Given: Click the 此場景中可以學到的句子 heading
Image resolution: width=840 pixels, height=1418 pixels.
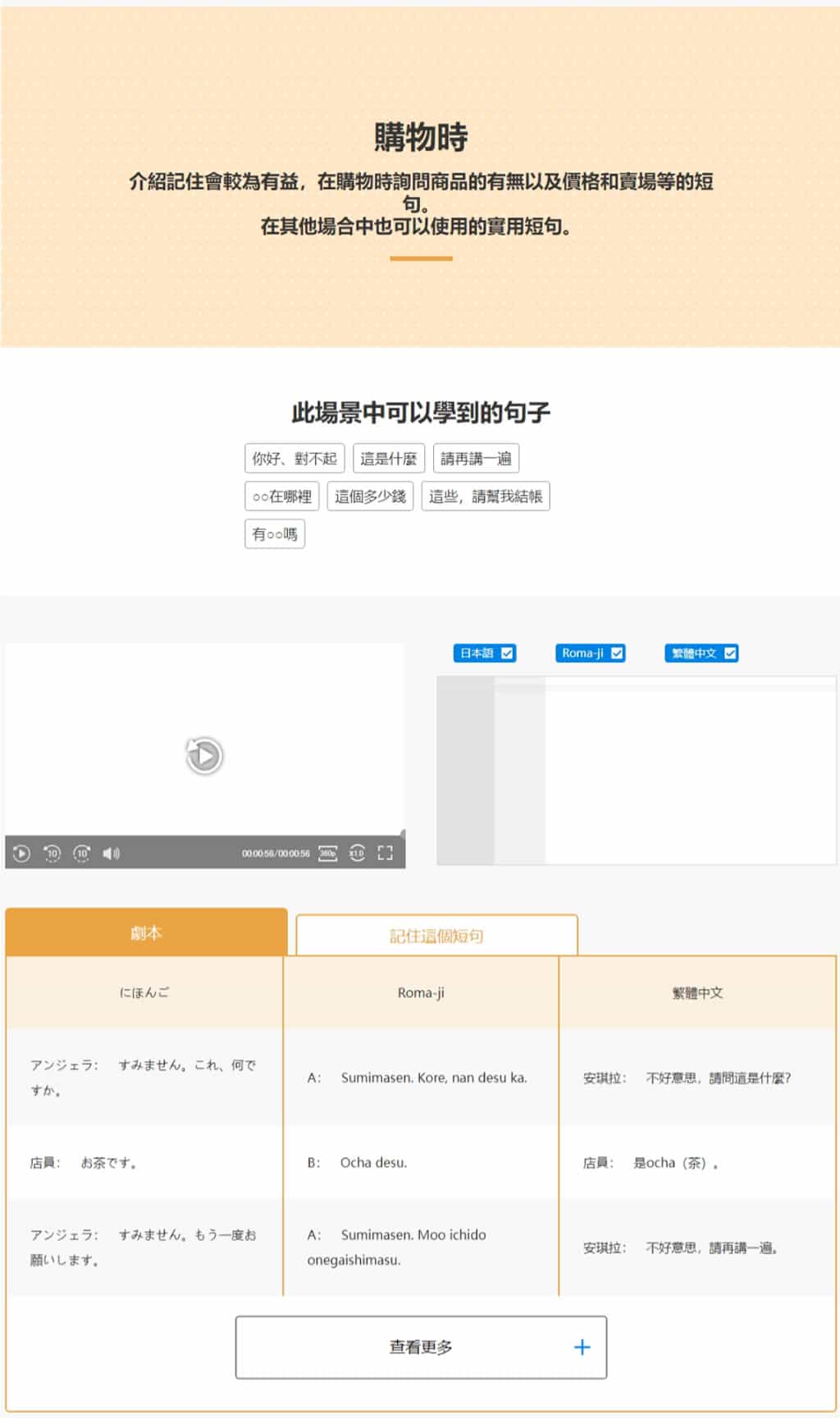Looking at the screenshot, I should click(x=421, y=412).
